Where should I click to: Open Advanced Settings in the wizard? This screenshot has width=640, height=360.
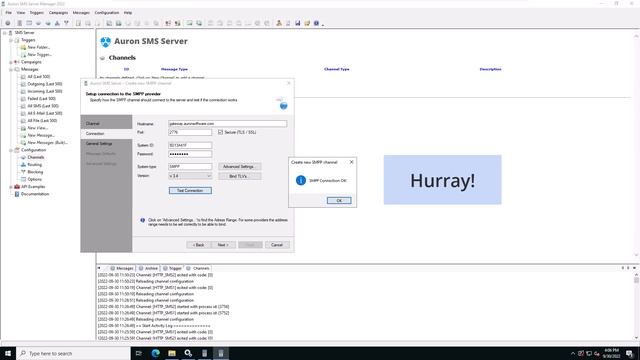[x=240, y=167]
